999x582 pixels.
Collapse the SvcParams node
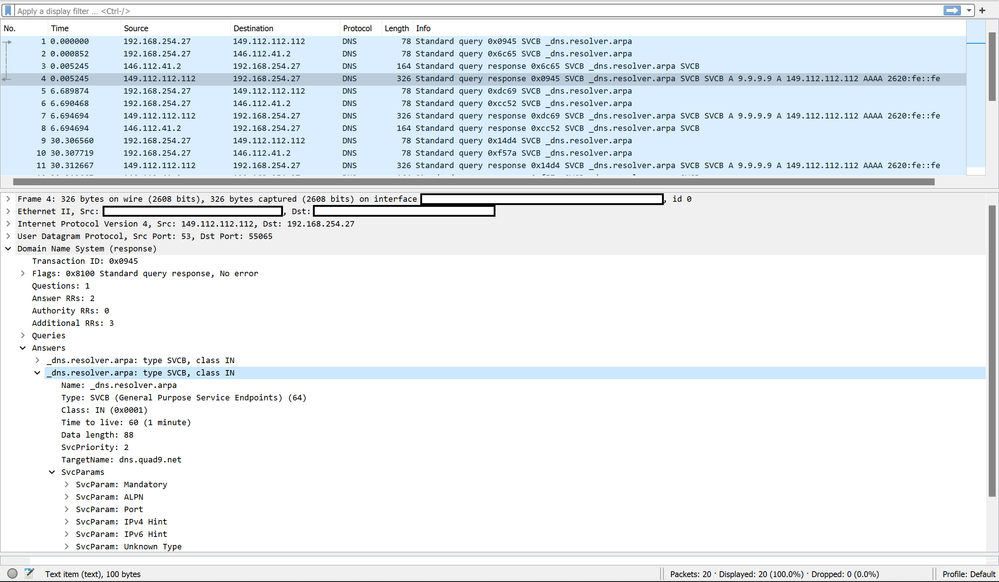pyautogui.click(x=52, y=472)
